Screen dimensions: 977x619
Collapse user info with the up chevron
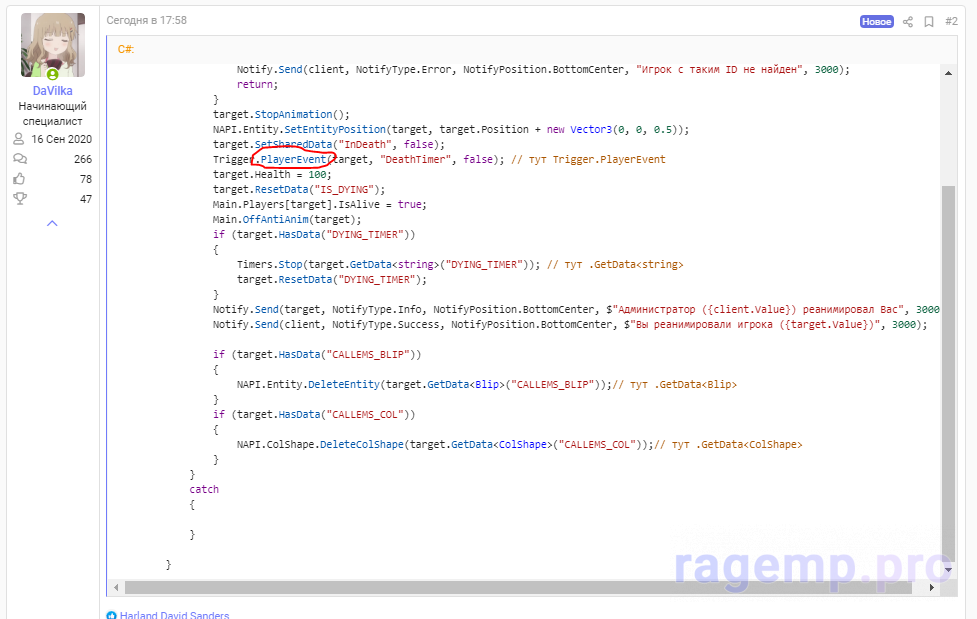[52, 223]
